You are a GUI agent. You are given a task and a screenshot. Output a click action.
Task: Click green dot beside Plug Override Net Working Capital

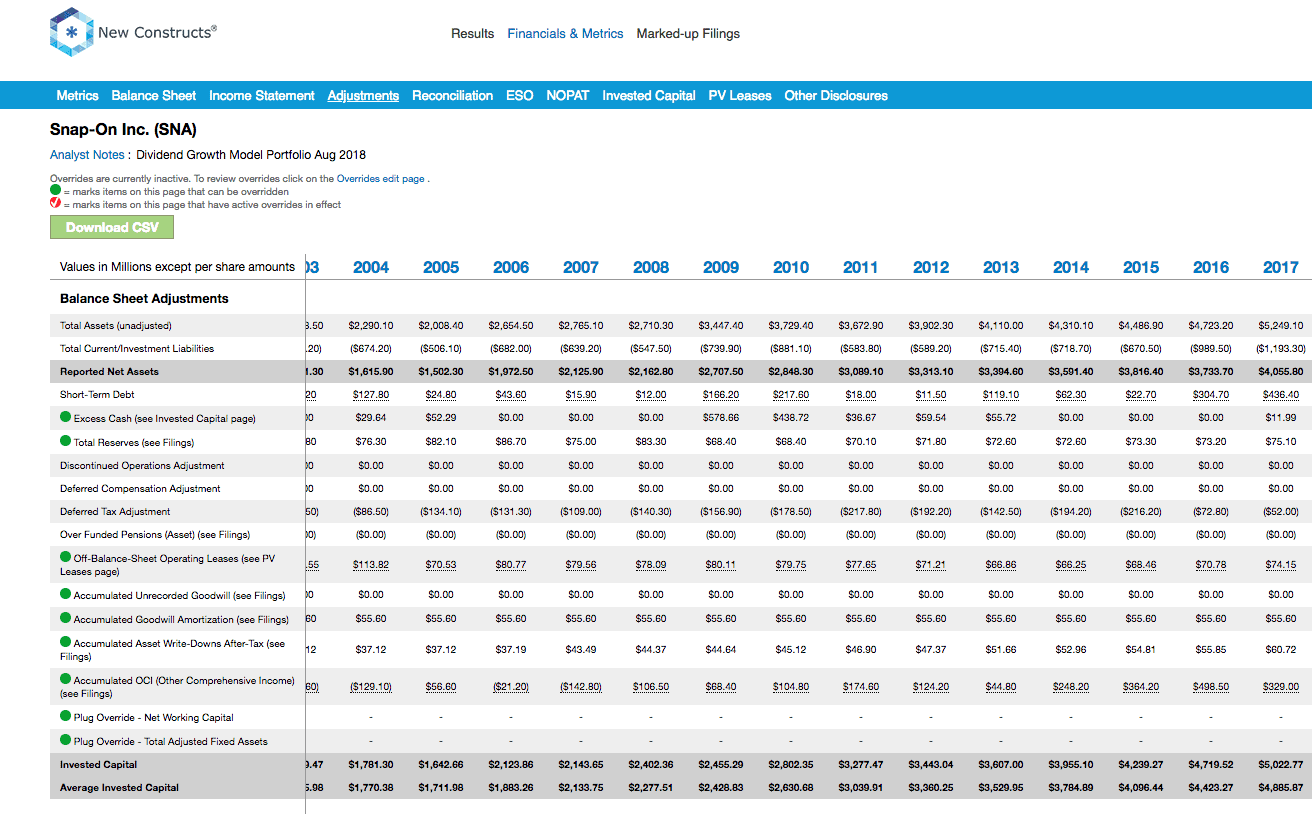(66, 716)
